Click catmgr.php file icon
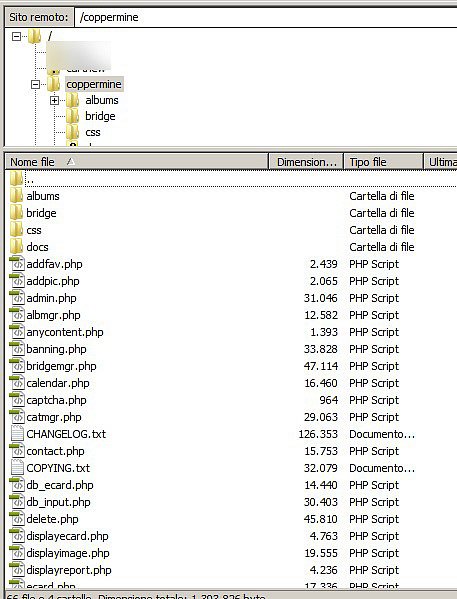Screen dimensions: 457x599 [17, 417]
